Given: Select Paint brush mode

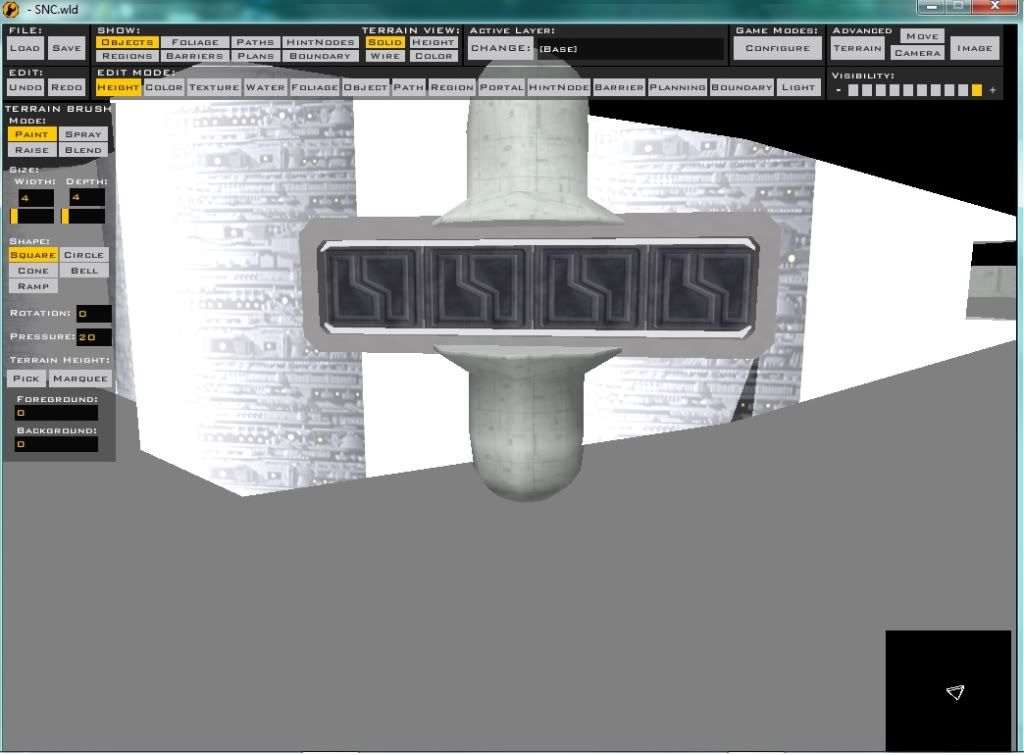Looking at the screenshot, I should [x=32, y=134].
